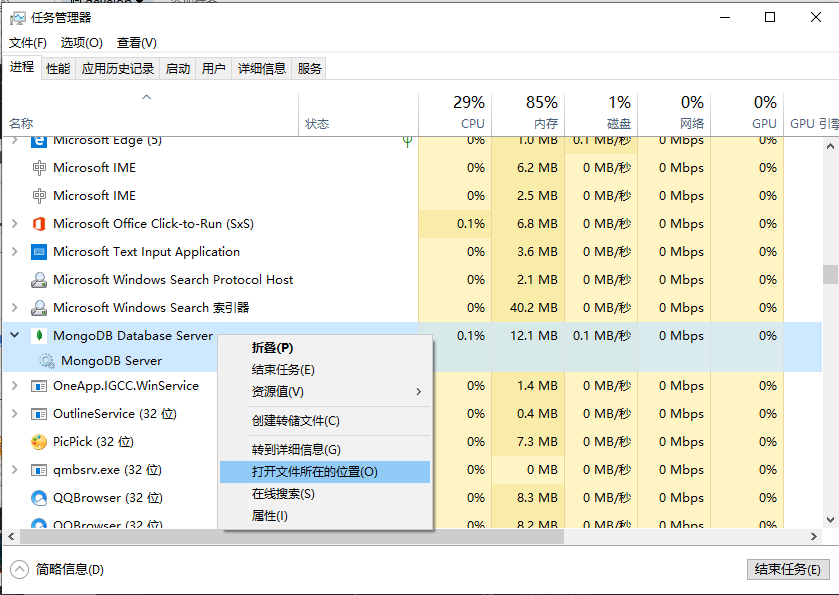The width and height of the screenshot is (839, 595).
Task: Click the vertical scrollbar thumb
Action: tap(830, 274)
